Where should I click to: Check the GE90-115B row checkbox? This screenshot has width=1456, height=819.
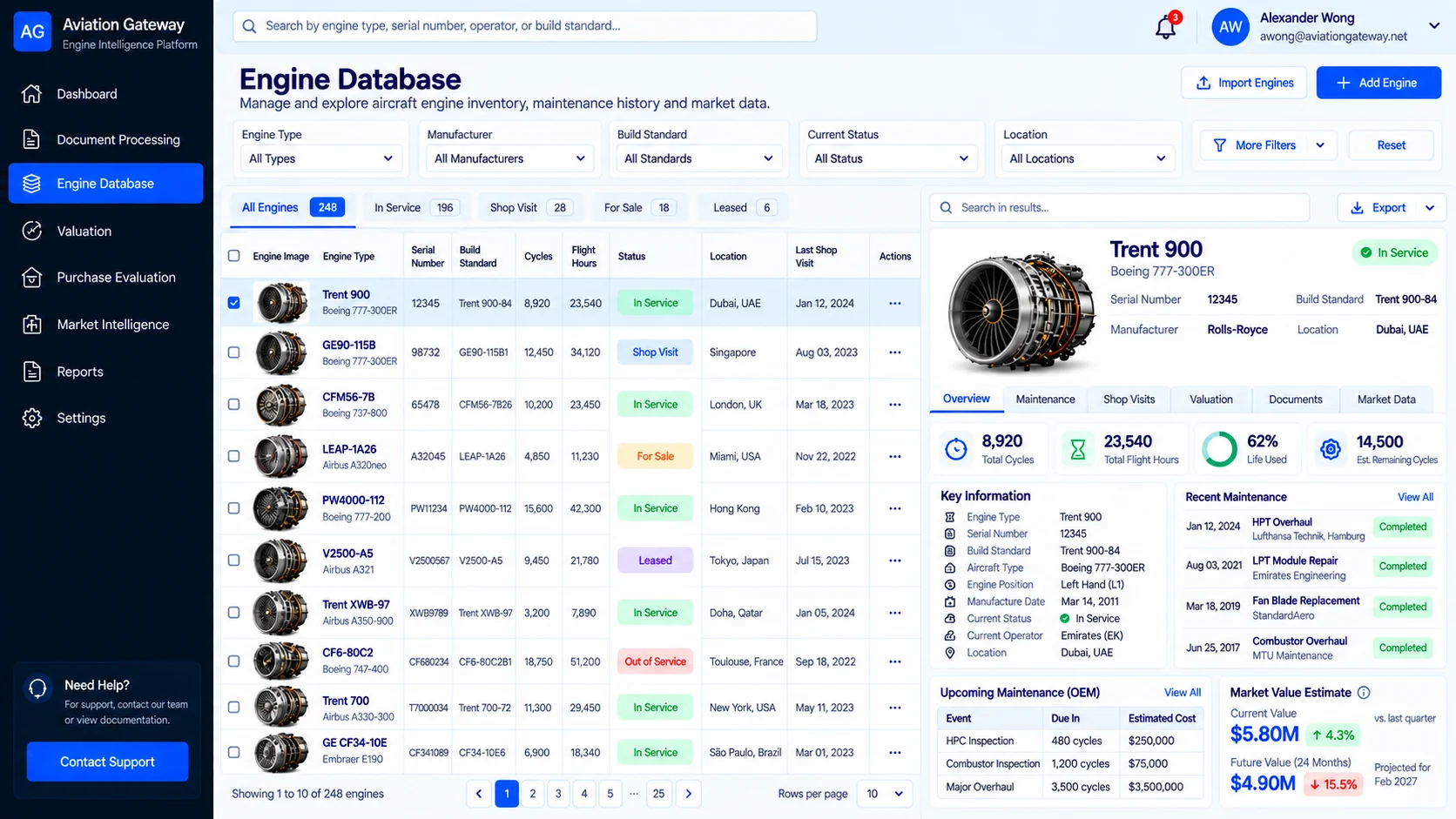[233, 352]
